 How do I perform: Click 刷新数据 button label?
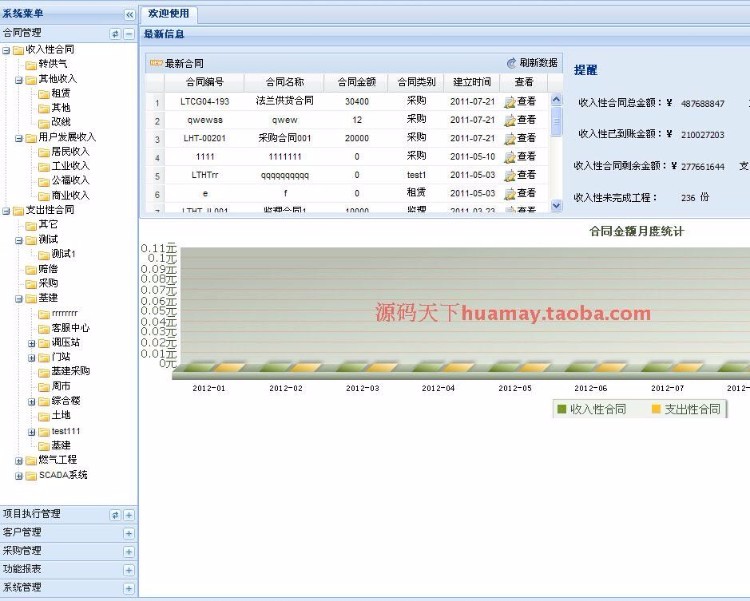pyautogui.click(x=539, y=63)
